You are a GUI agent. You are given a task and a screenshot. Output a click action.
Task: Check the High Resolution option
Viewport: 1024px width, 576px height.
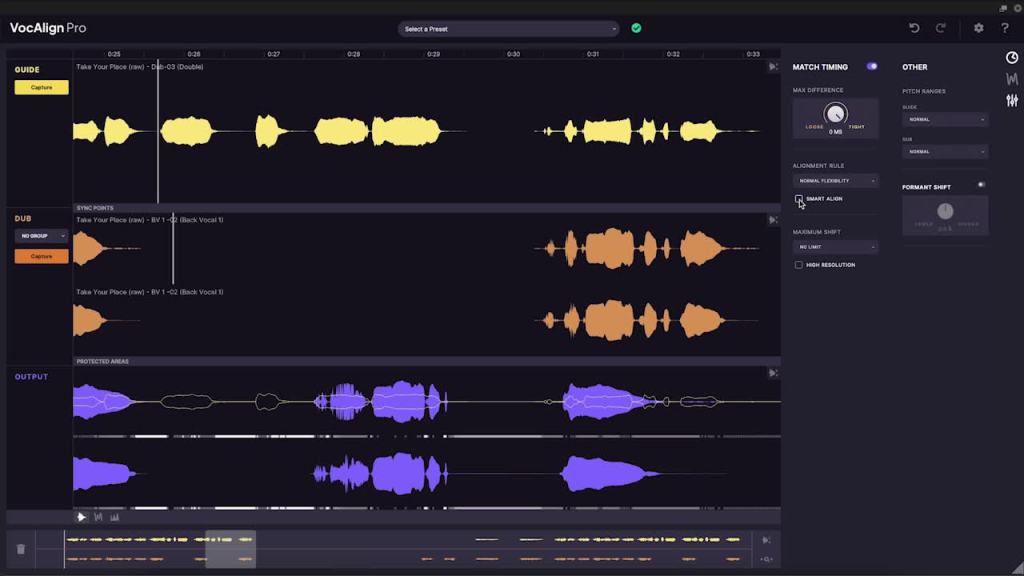798,265
